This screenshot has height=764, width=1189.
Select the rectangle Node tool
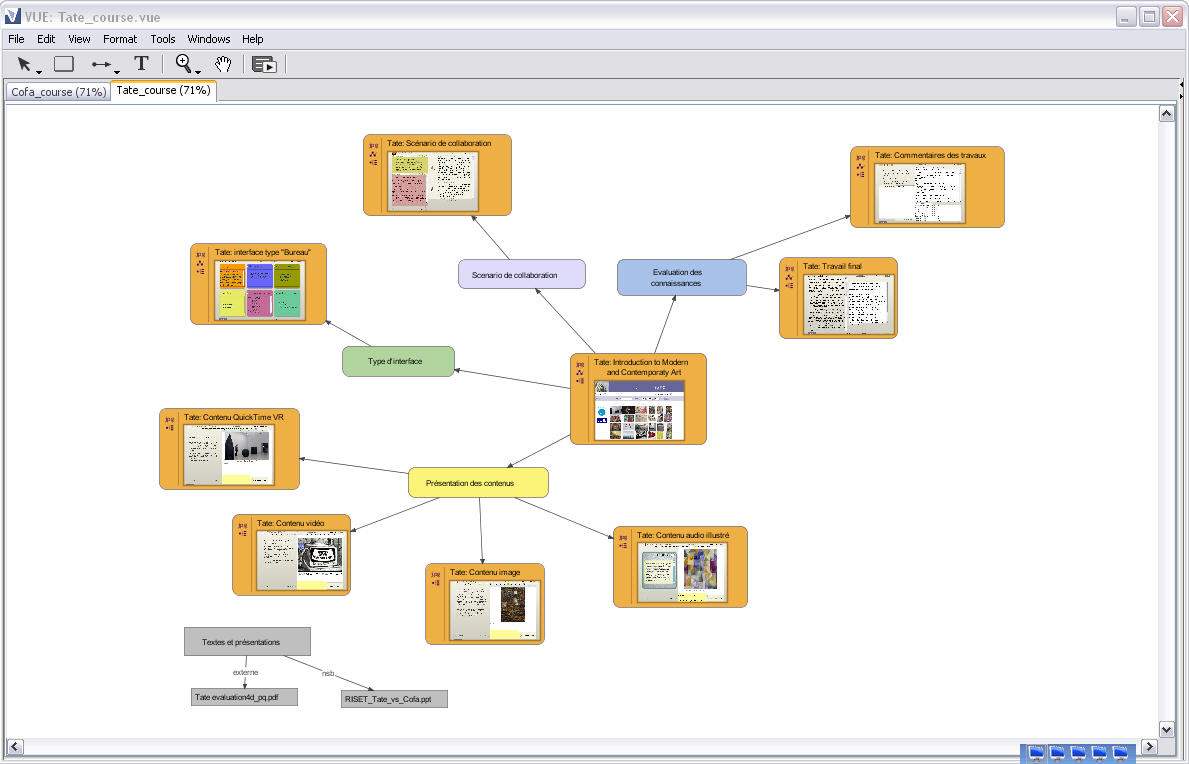[x=64, y=64]
